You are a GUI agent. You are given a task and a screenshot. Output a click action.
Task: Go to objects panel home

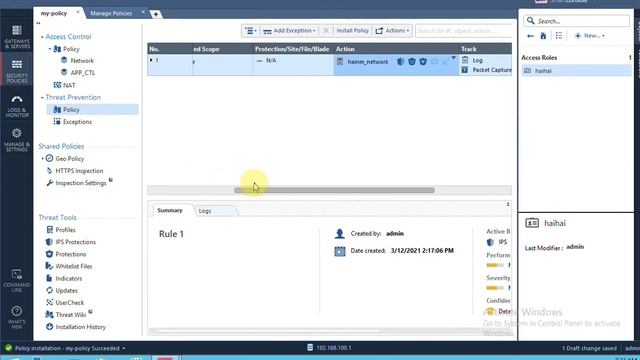click(x=543, y=36)
